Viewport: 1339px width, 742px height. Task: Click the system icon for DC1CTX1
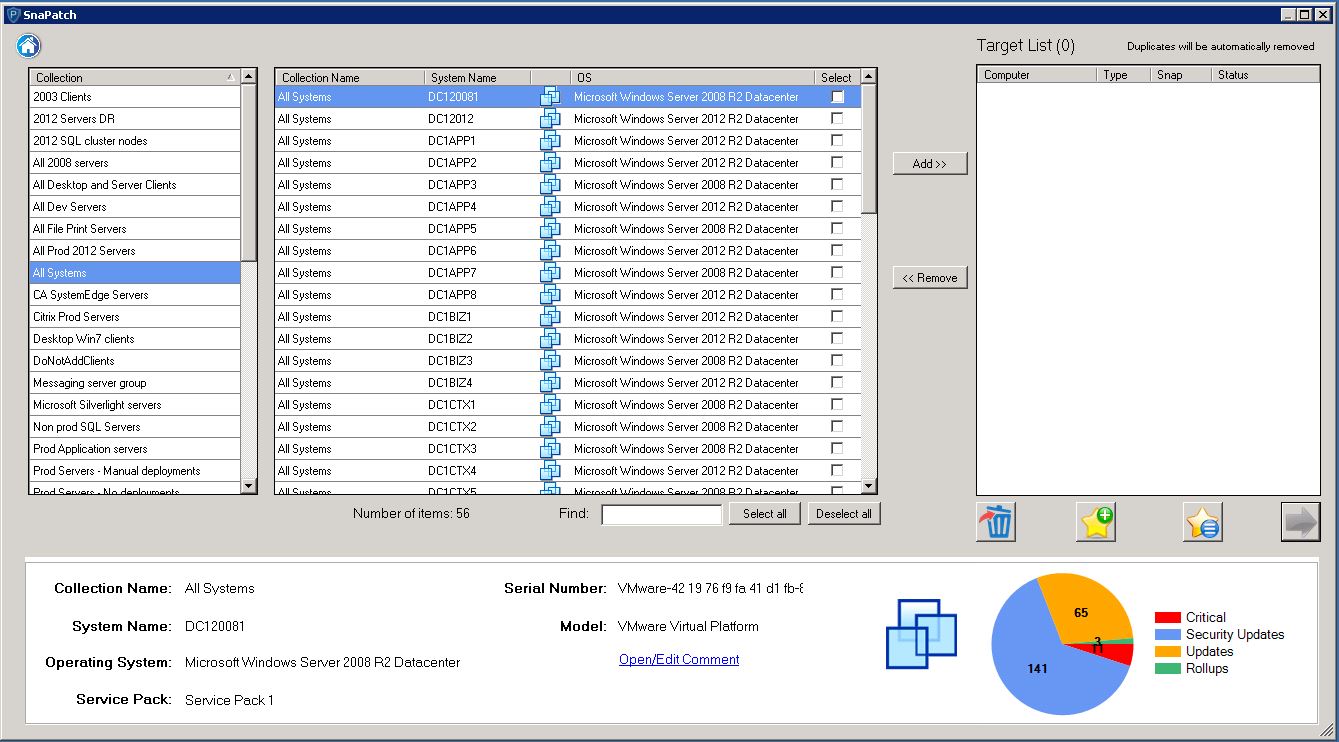click(x=550, y=405)
